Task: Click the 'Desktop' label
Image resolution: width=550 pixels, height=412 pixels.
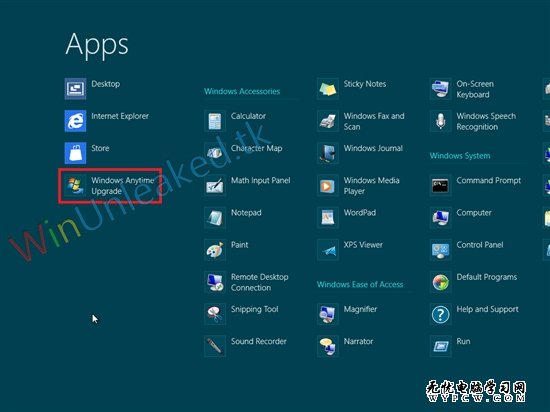Action: point(106,84)
